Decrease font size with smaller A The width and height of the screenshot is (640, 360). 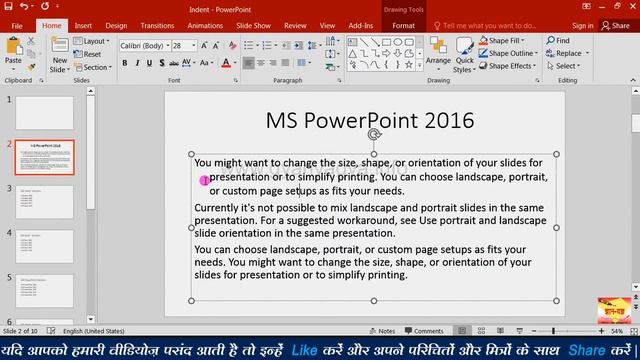(216, 46)
